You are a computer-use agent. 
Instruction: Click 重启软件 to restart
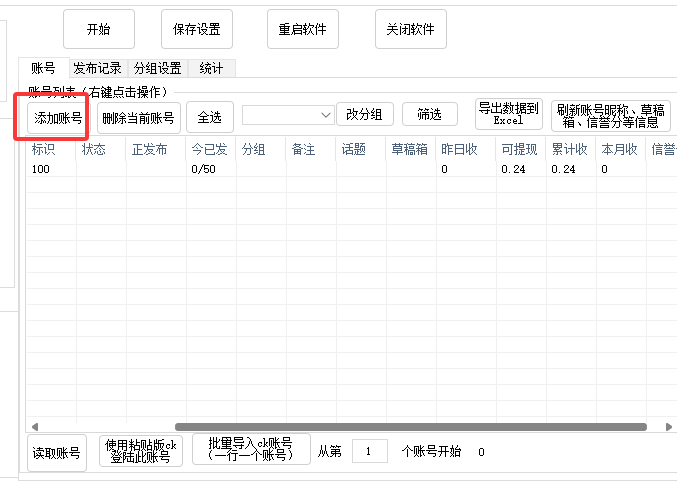pyautogui.click(x=303, y=29)
